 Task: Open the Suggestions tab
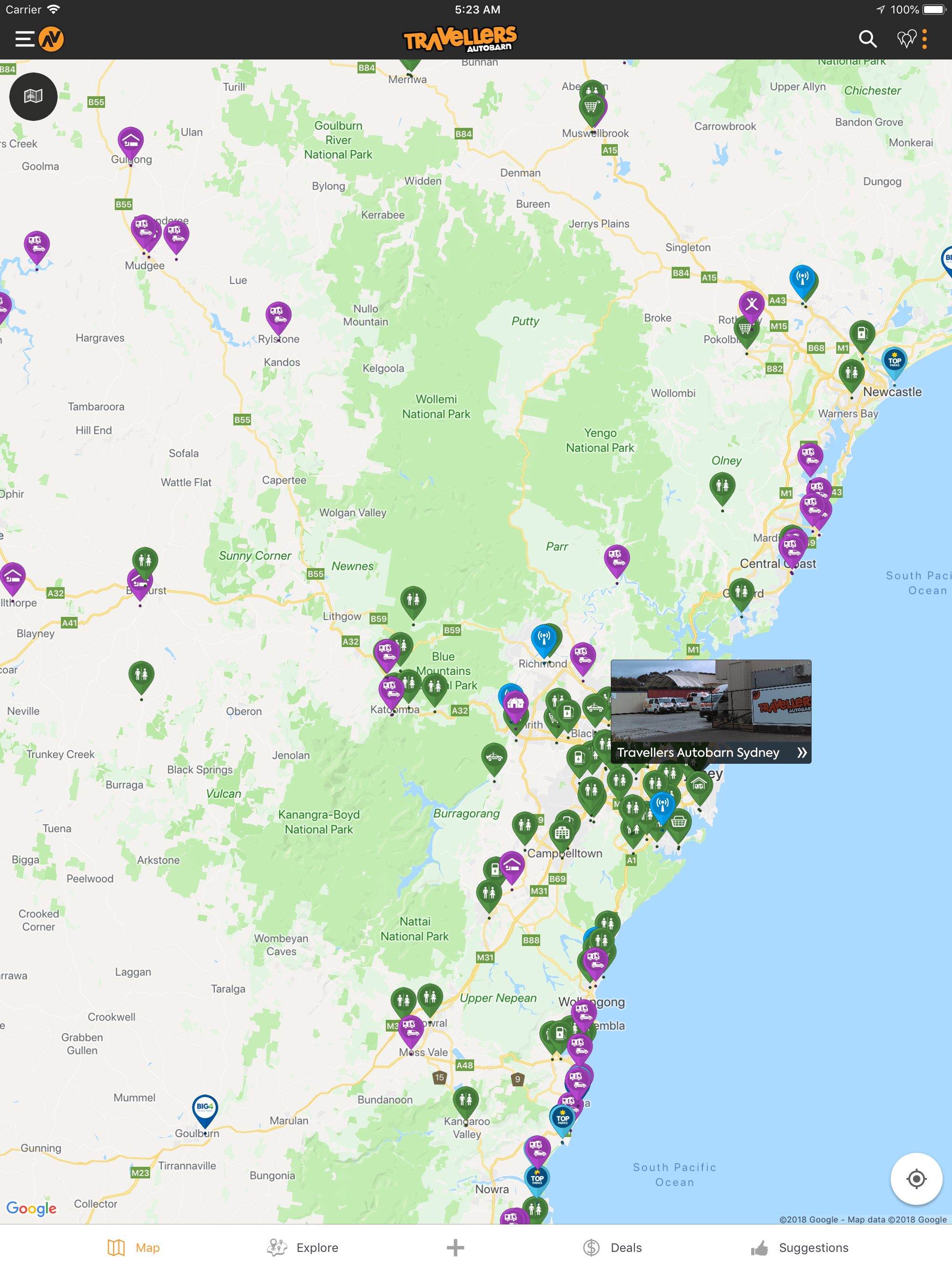(x=799, y=1247)
